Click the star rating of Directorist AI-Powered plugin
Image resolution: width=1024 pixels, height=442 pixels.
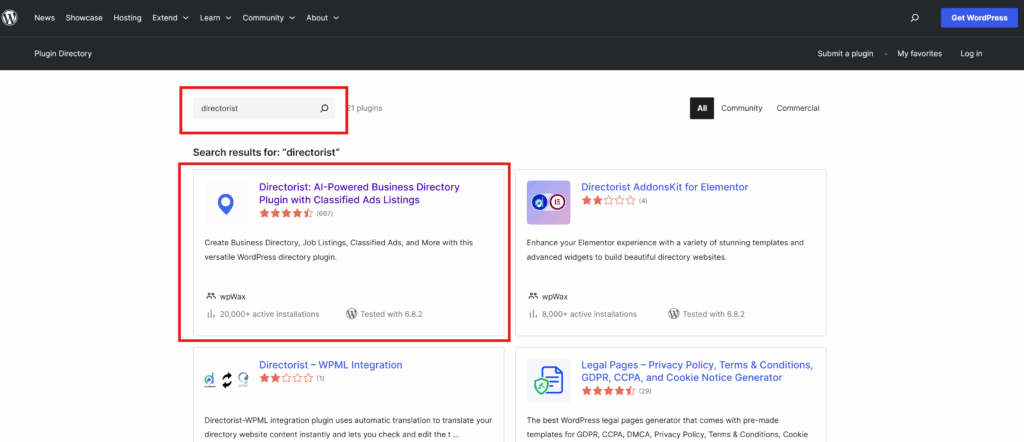tap(287, 213)
